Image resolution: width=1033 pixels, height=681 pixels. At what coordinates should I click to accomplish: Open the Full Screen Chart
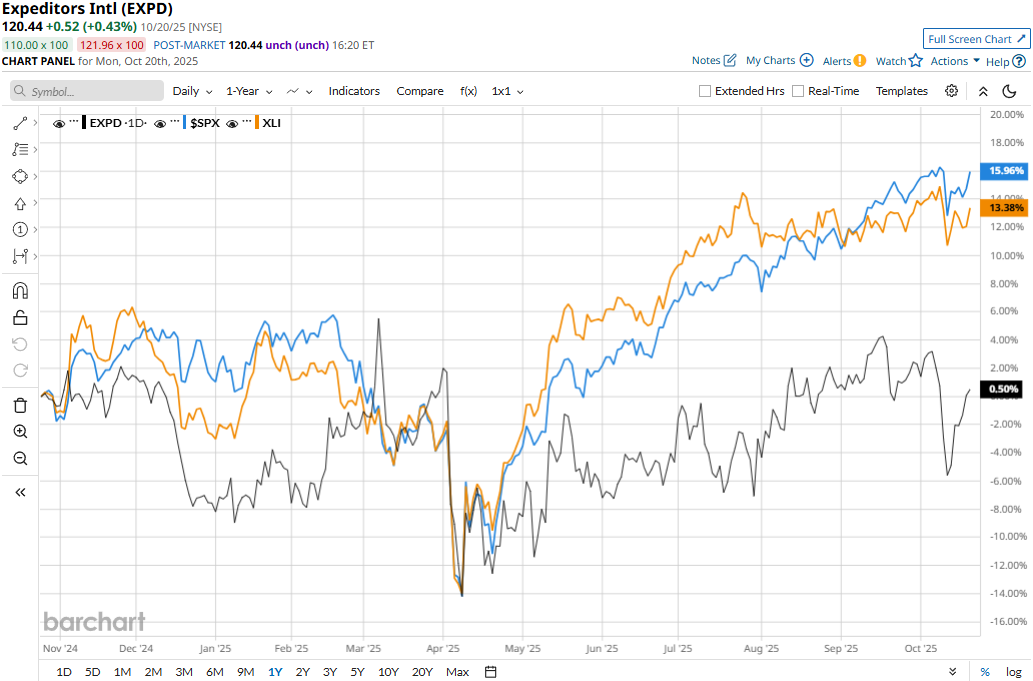tap(976, 39)
